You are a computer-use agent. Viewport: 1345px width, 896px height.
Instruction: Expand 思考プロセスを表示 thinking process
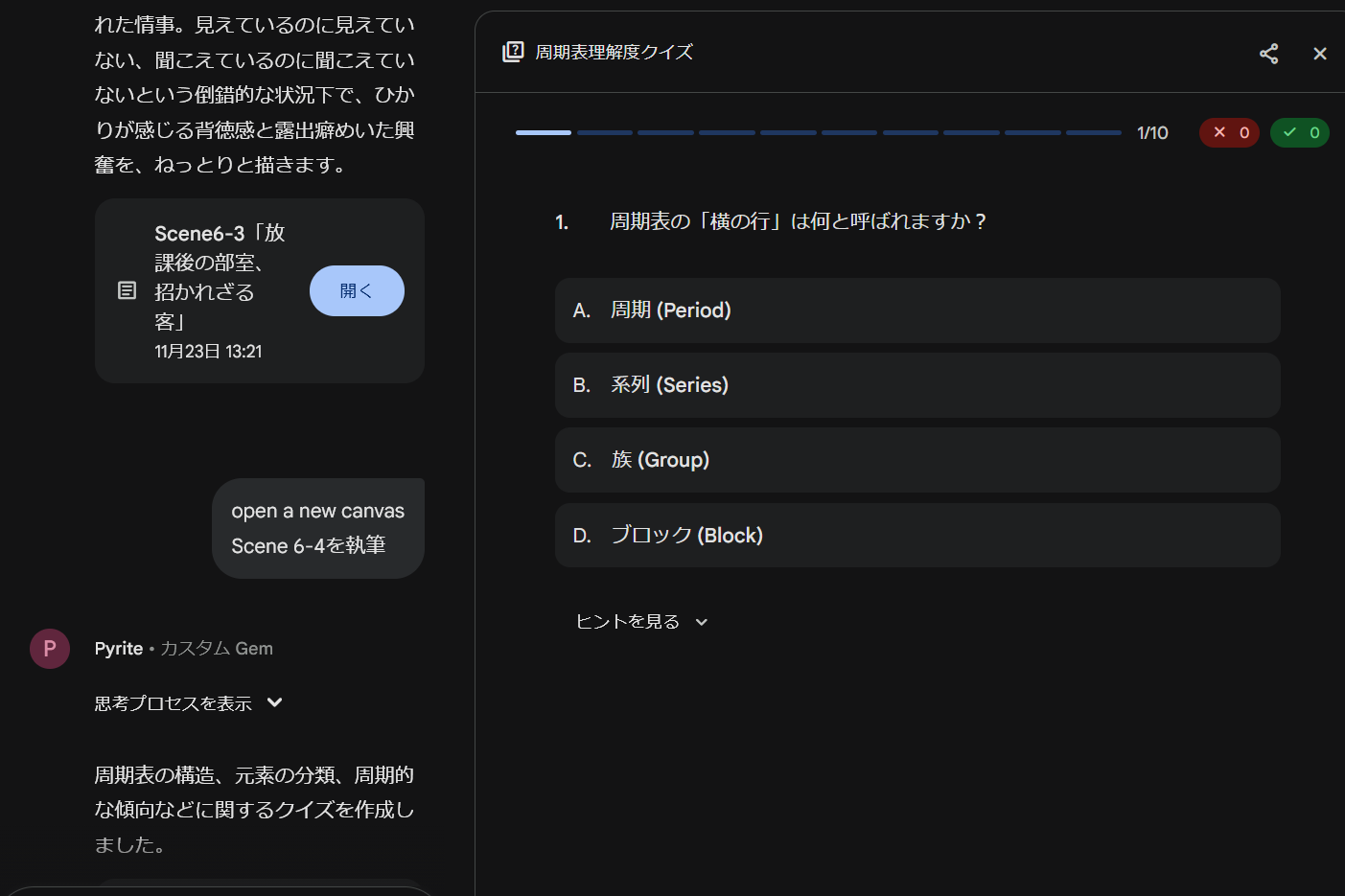coord(174,703)
